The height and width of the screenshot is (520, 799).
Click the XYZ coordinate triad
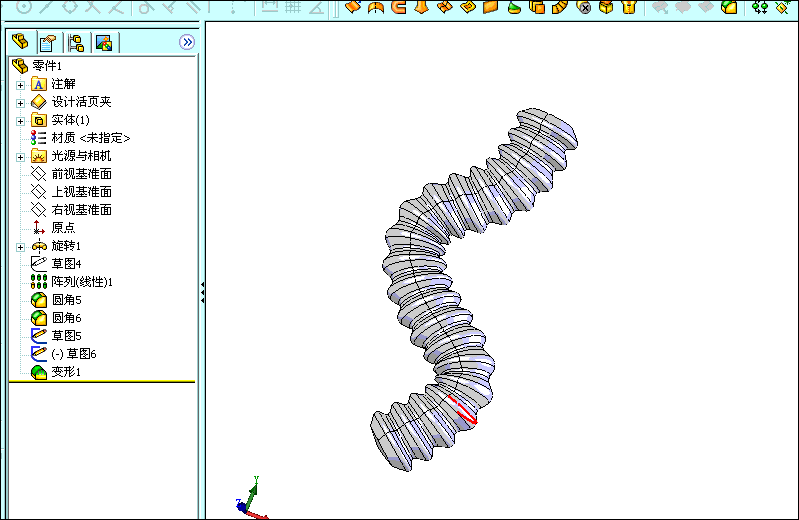coord(251,498)
